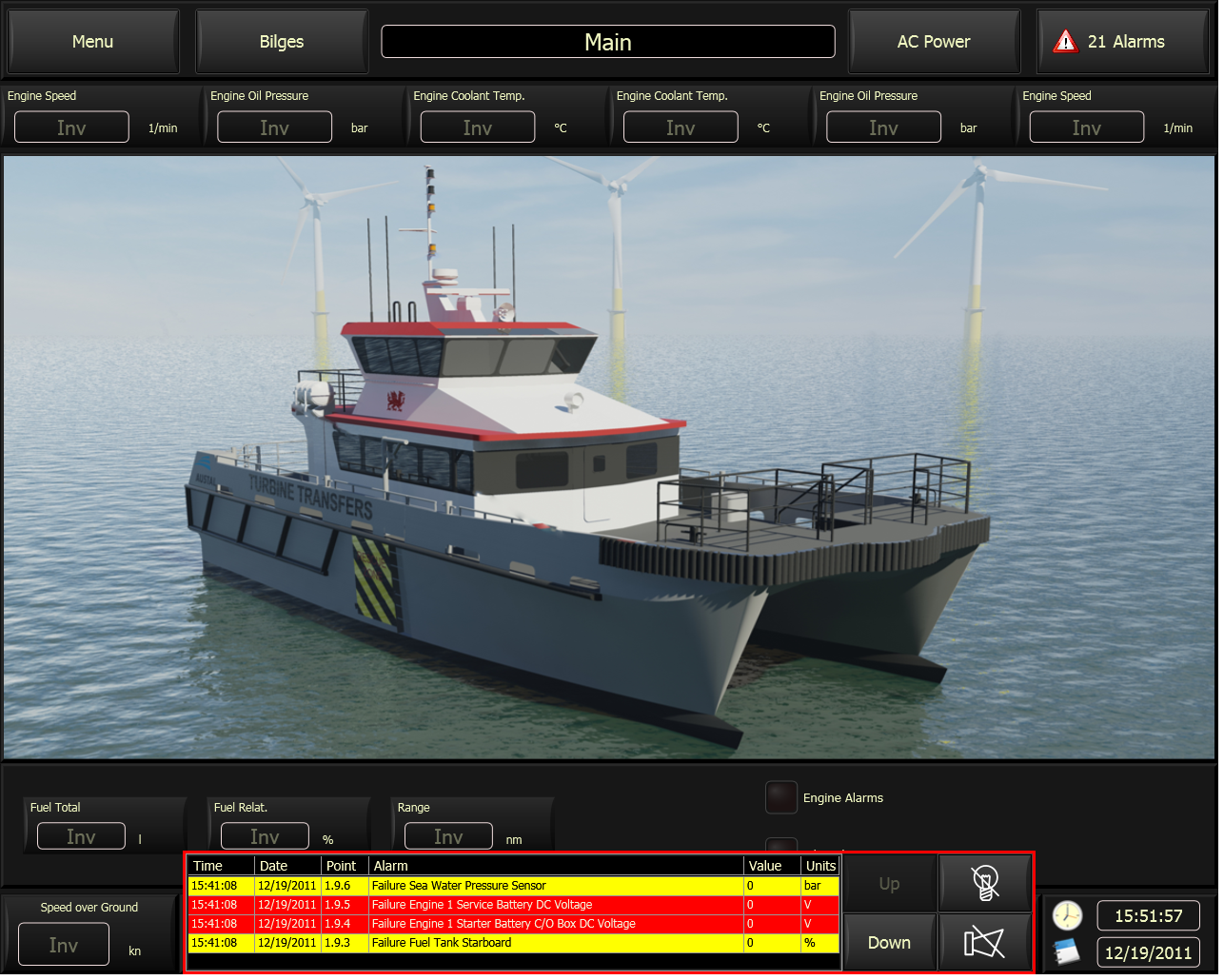Click the Time column header in alarm table

[x=221, y=866]
